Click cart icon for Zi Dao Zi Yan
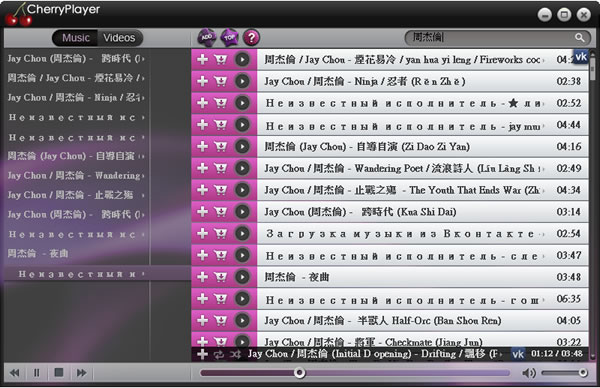Viewport: 600px width, 388px height. (x=220, y=147)
